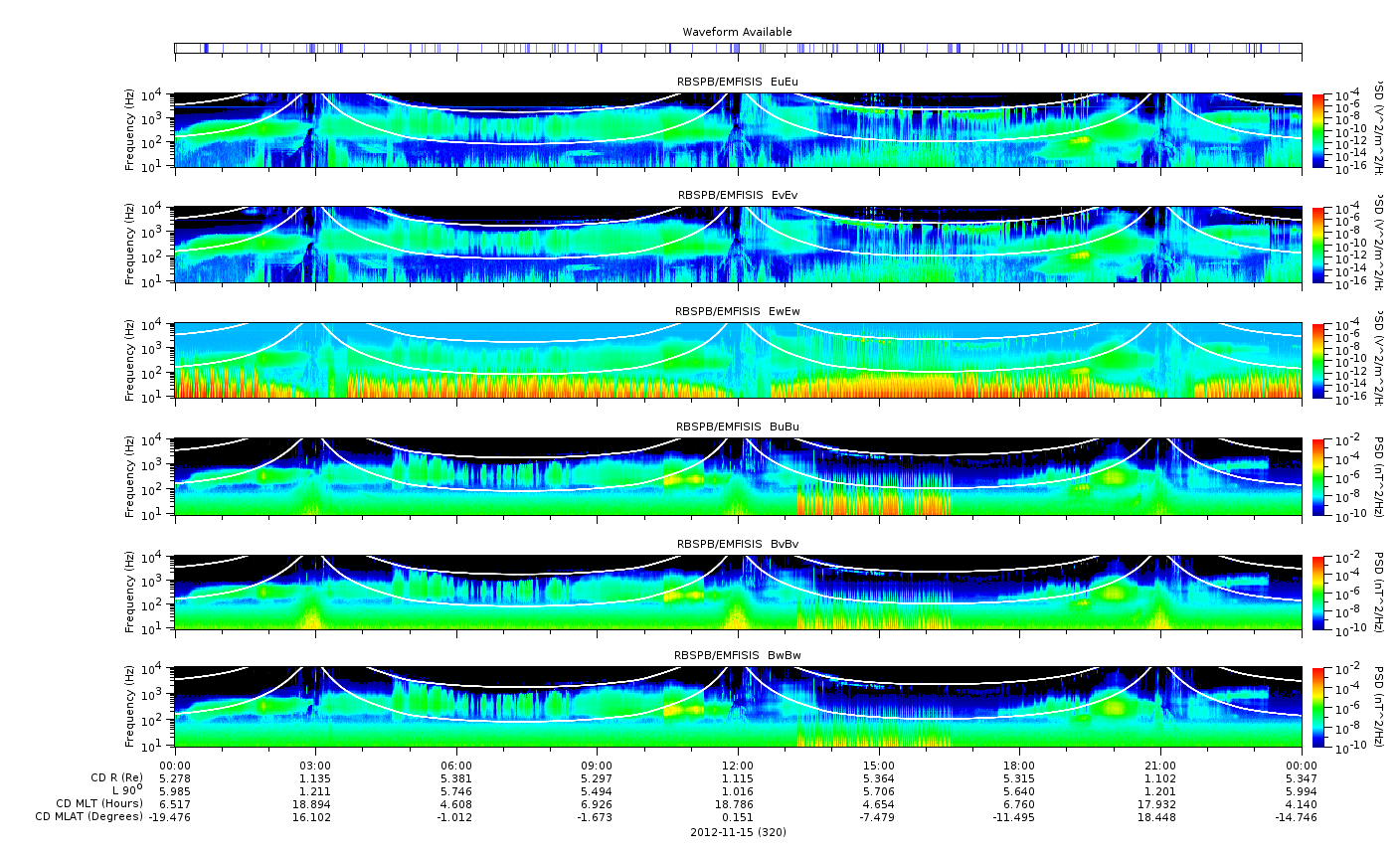Click the L value 5.640
This screenshot has width=1400, height=854.
pyautogui.click(x=1019, y=791)
